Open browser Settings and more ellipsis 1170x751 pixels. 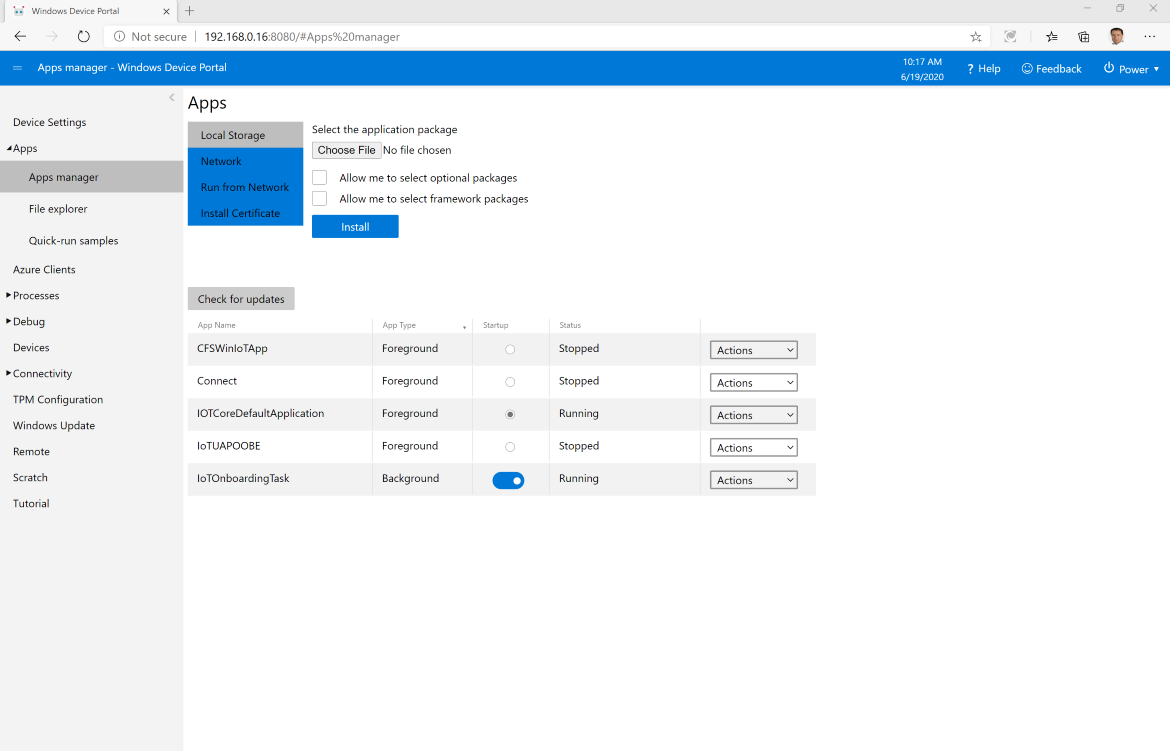[x=1149, y=37]
